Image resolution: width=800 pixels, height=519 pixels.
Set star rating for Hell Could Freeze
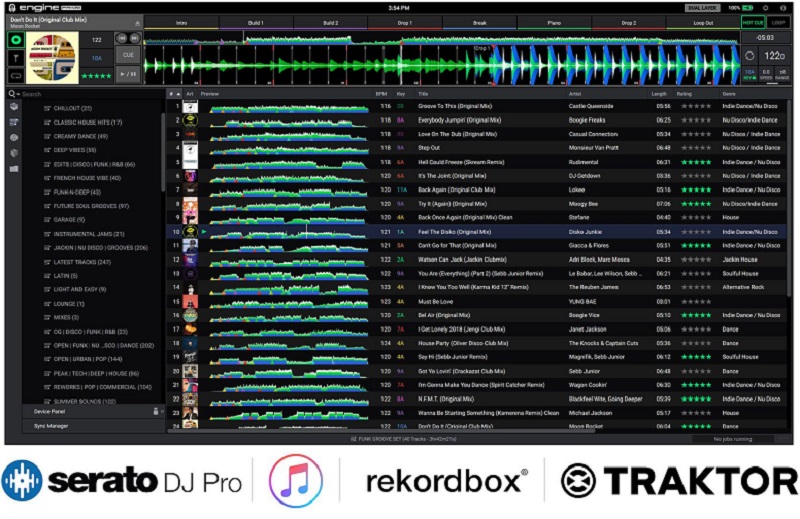pos(696,162)
